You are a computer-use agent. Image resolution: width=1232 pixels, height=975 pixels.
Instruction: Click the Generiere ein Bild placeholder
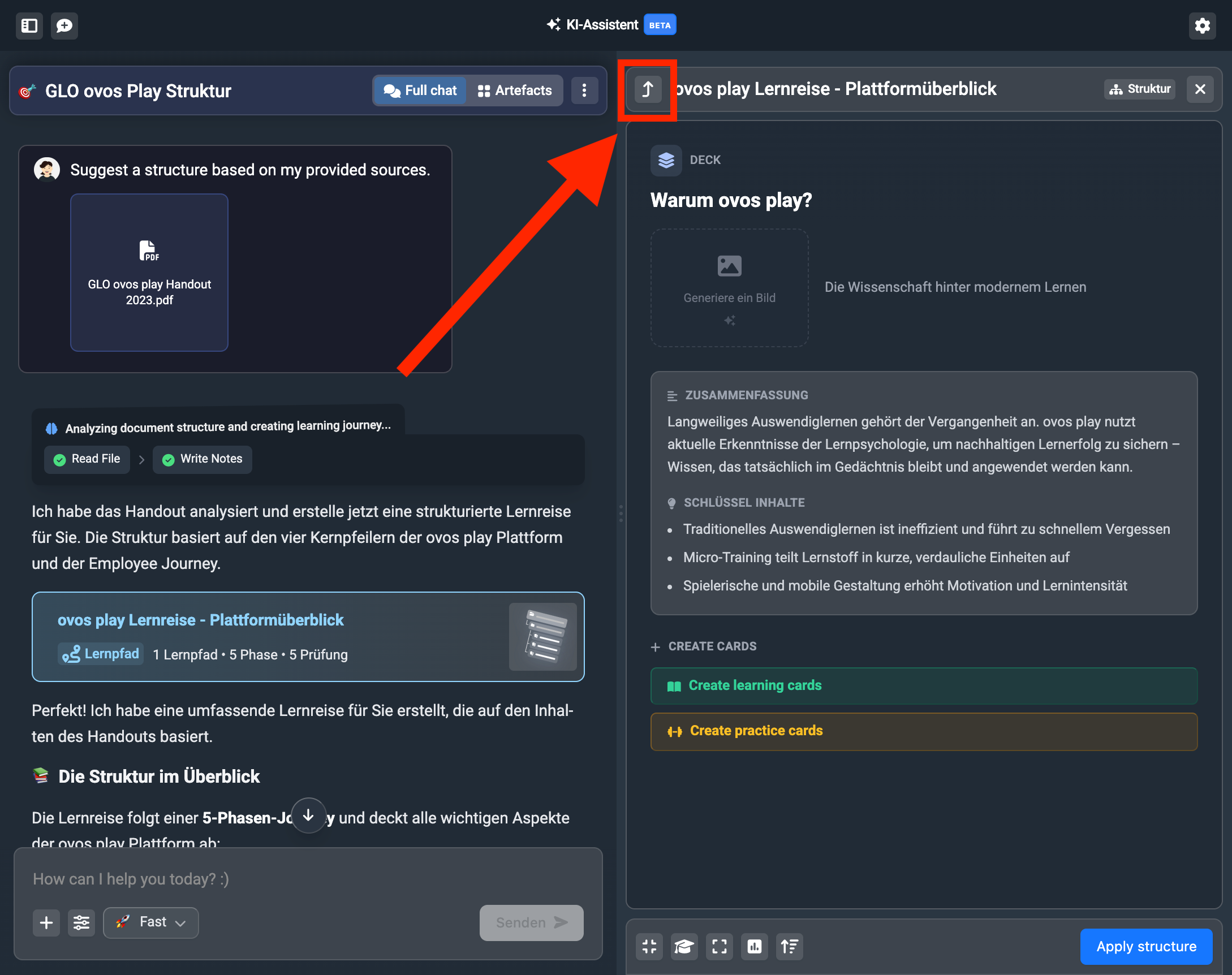[x=729, y=288]
